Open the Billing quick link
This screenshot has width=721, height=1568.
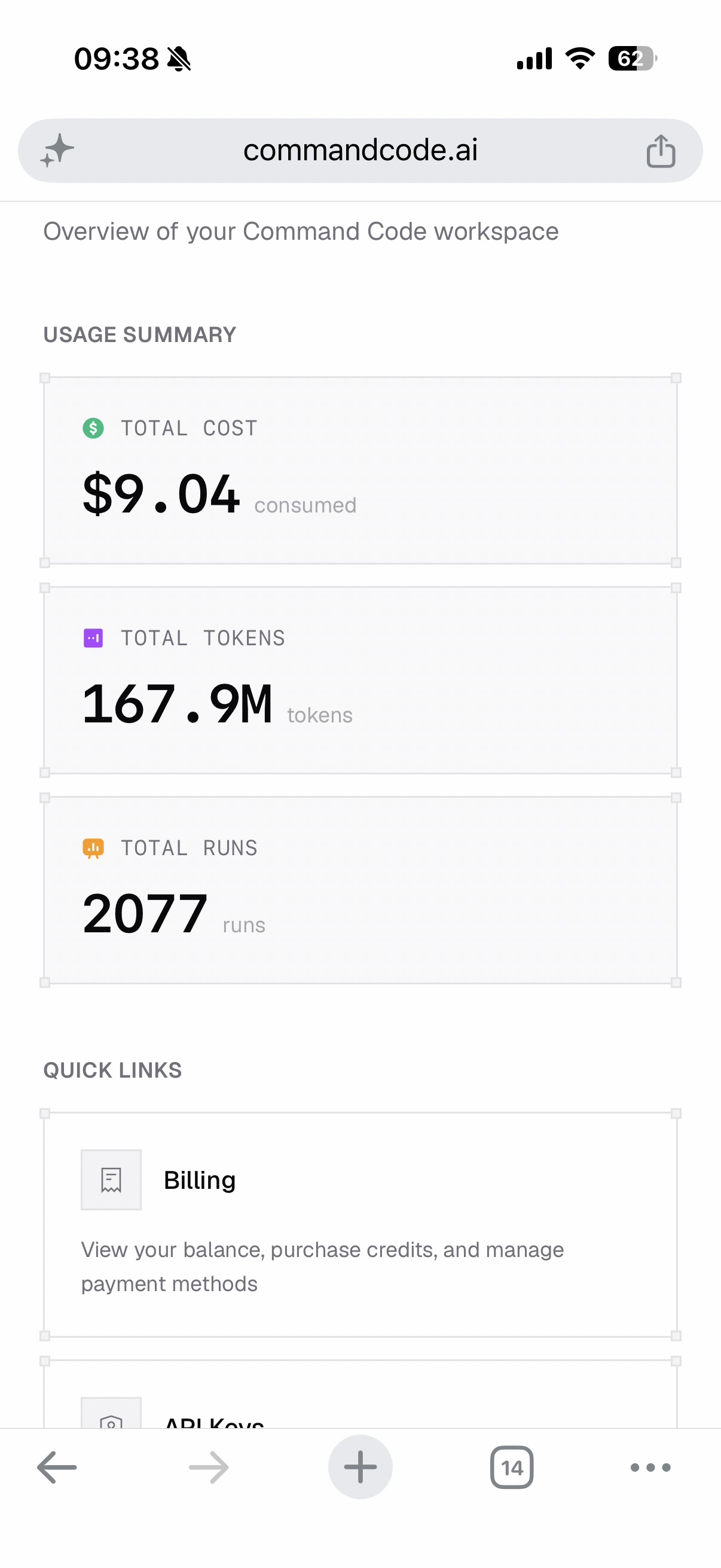(360, 1225)
